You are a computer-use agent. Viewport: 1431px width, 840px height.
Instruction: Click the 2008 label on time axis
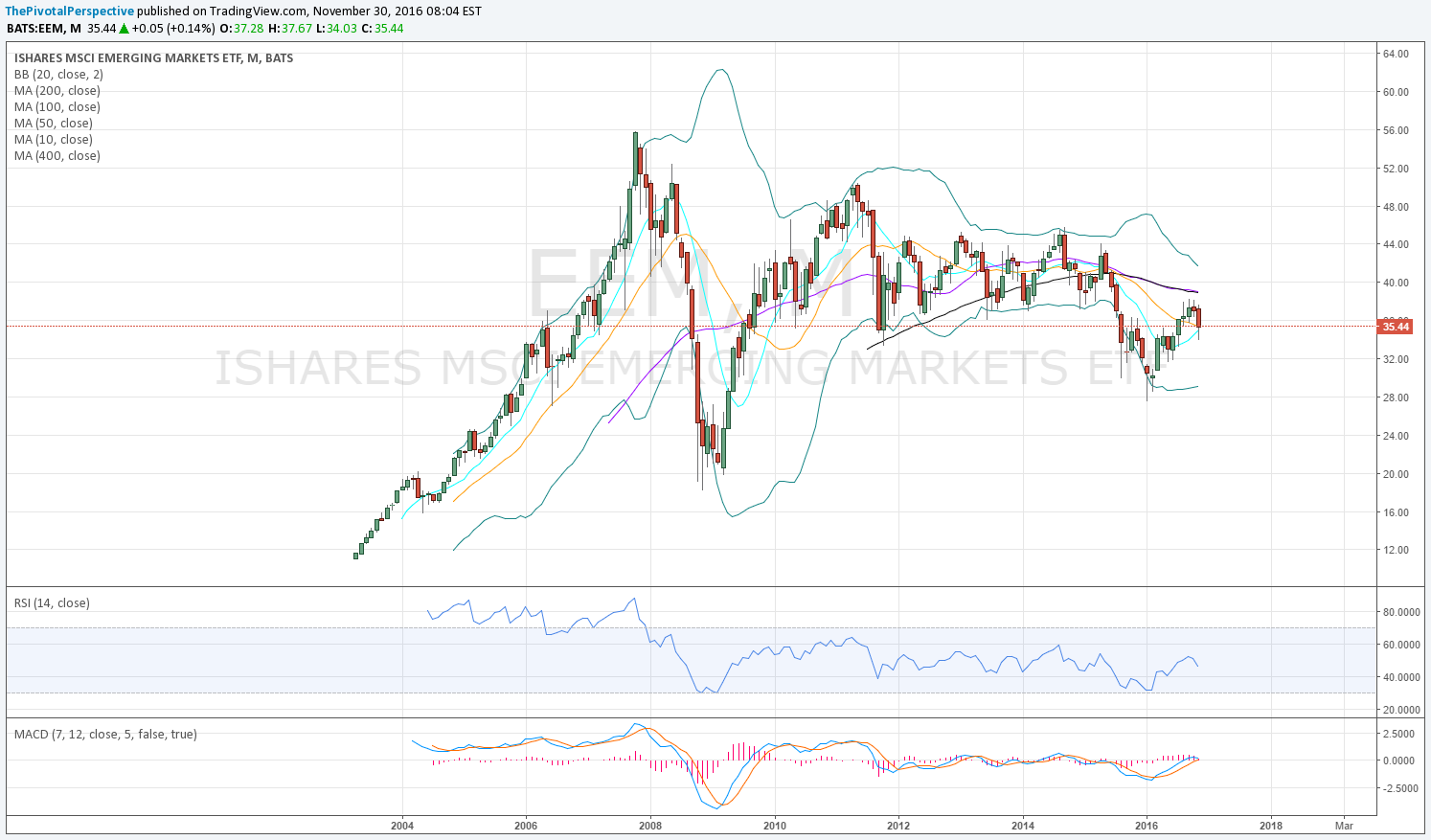(650, 825)
